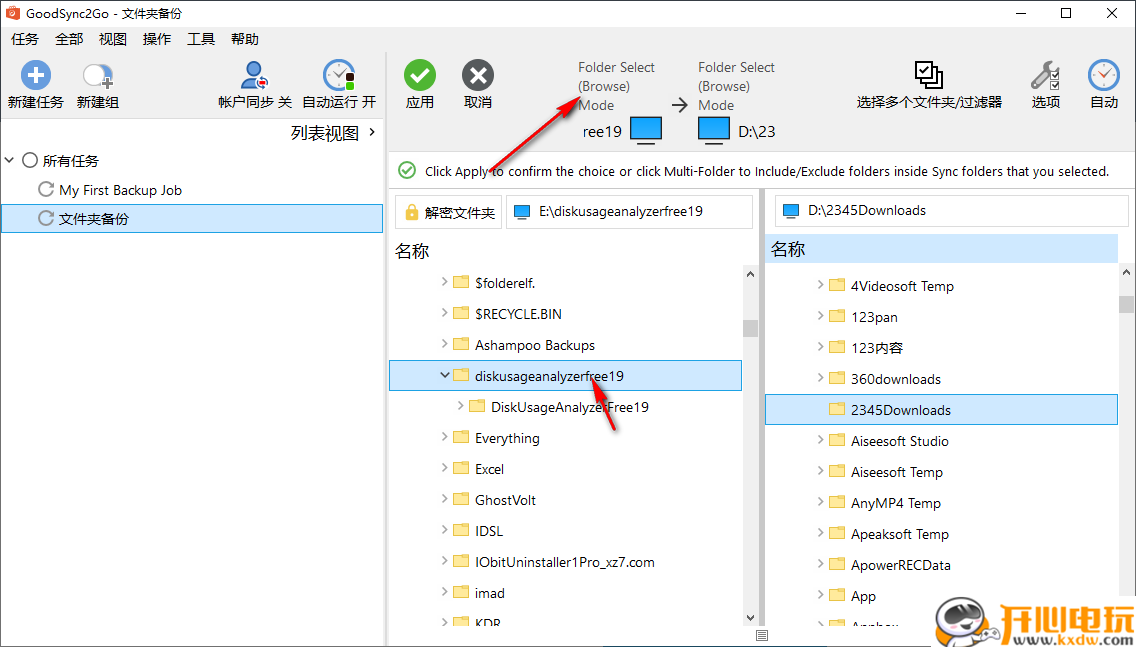Open the 工具 menu
The height and width of the screenshot is (647, 1136).
point(200,39)
